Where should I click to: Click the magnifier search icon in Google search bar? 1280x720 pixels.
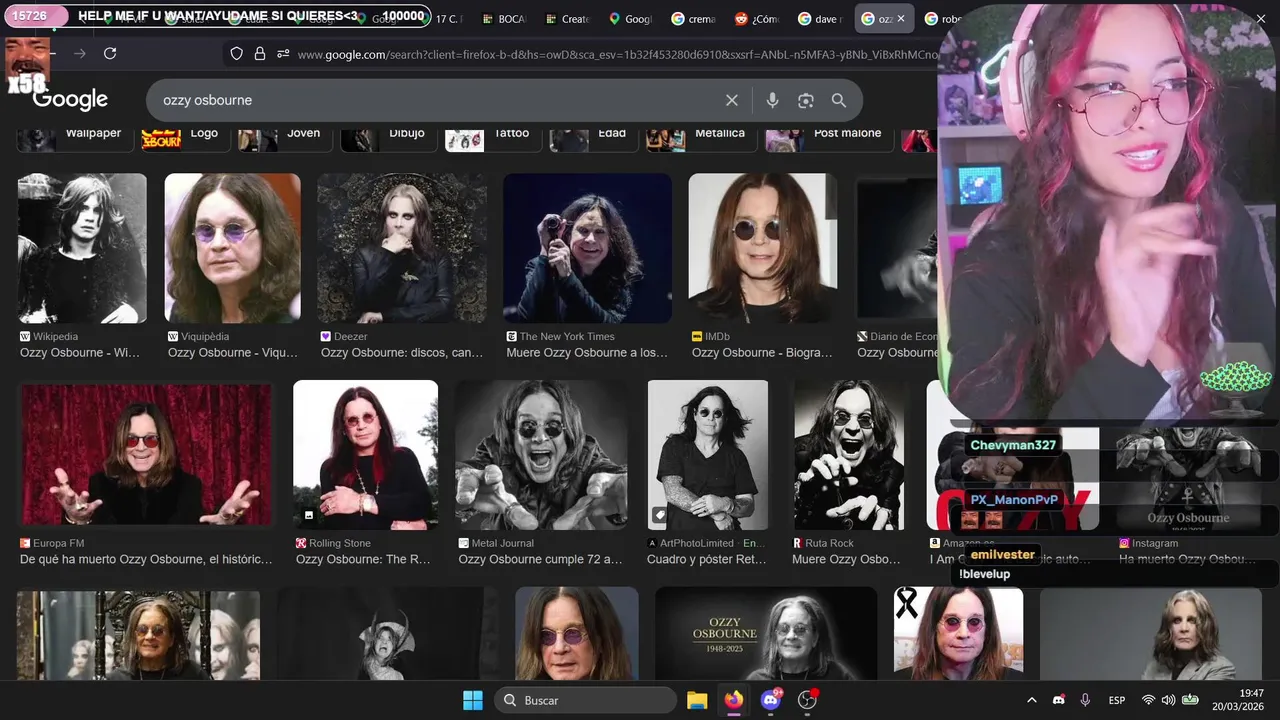(839, 100)
